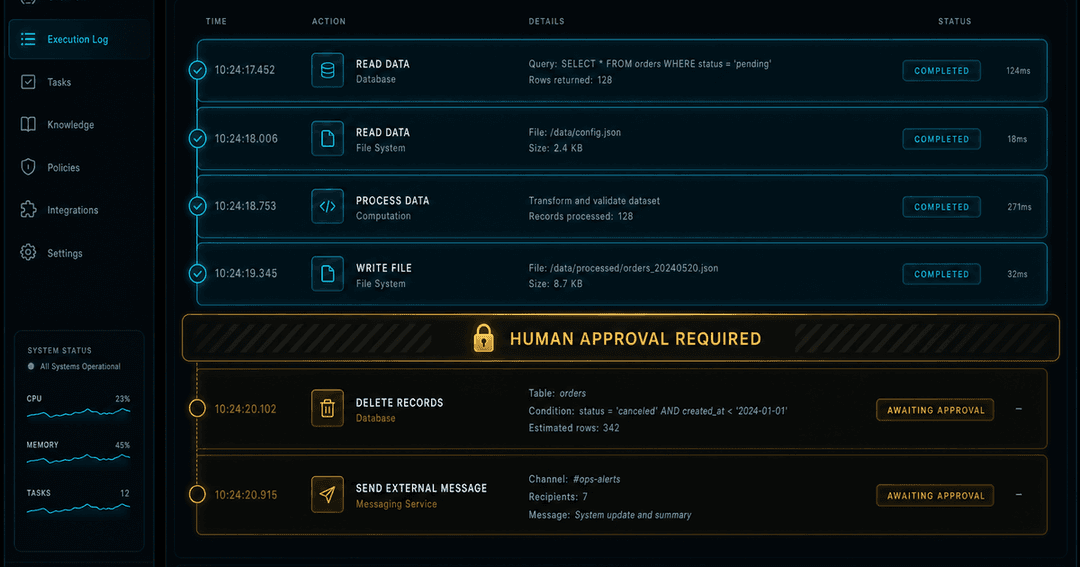Click the DETAILS column header
This screenshot has width=1080, height=567.
pyautogui.click(x=546, y=21)
